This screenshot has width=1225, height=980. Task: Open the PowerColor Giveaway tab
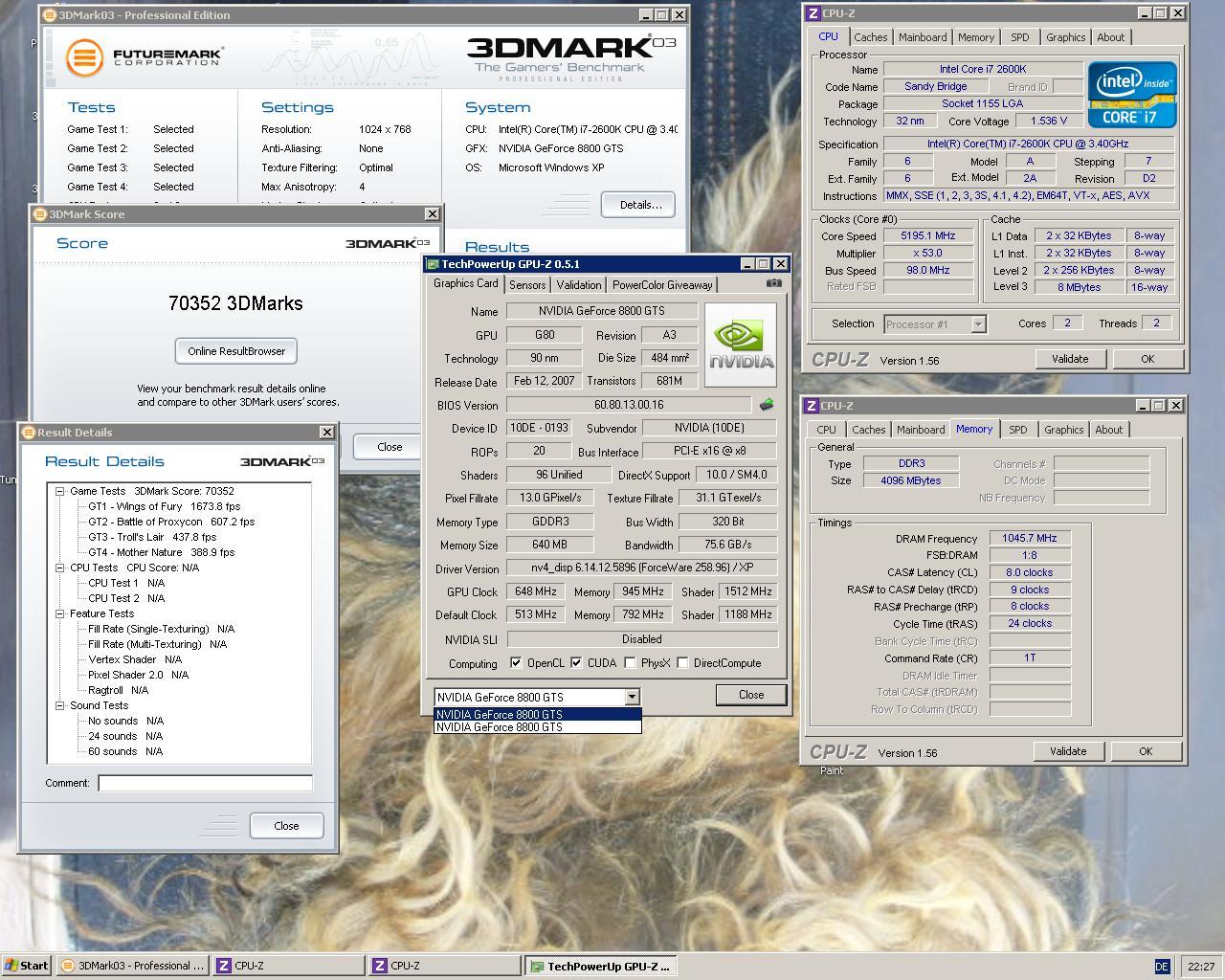point(662,285)
